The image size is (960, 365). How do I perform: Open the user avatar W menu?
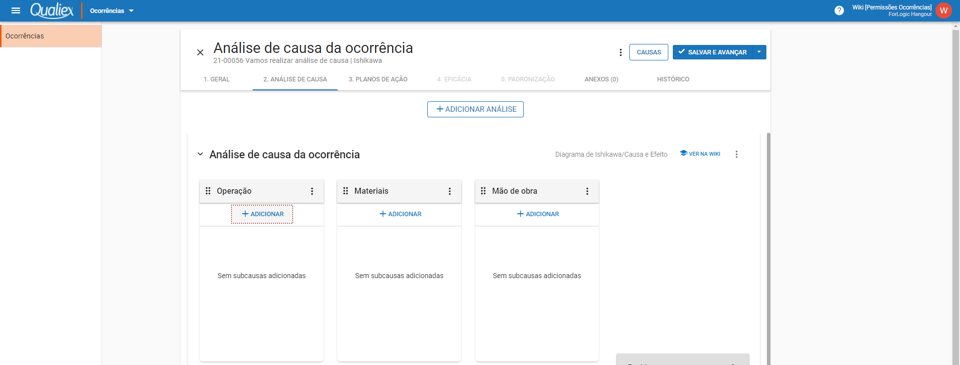tap(943, 10)
